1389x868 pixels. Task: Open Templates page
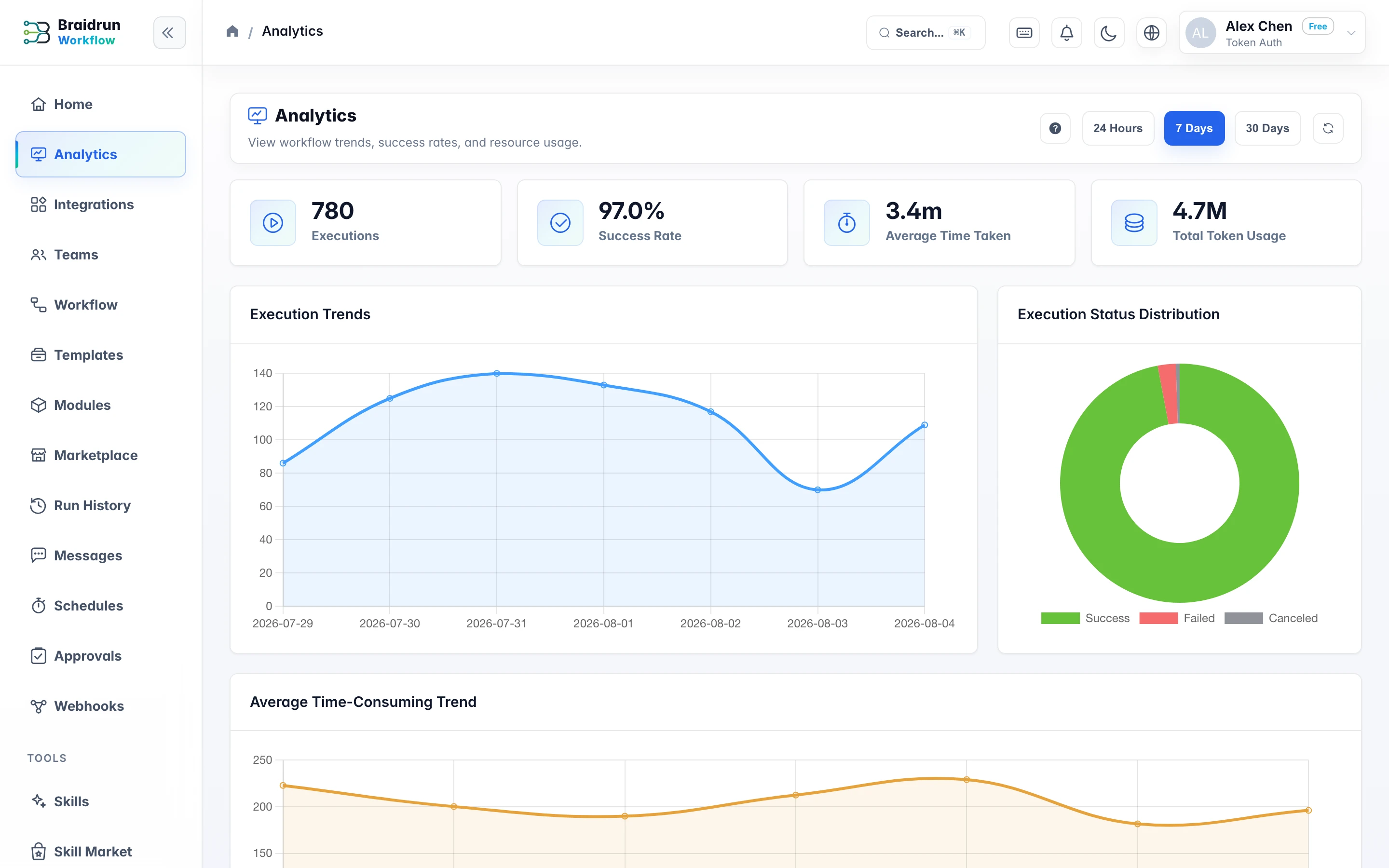point(100,355)
